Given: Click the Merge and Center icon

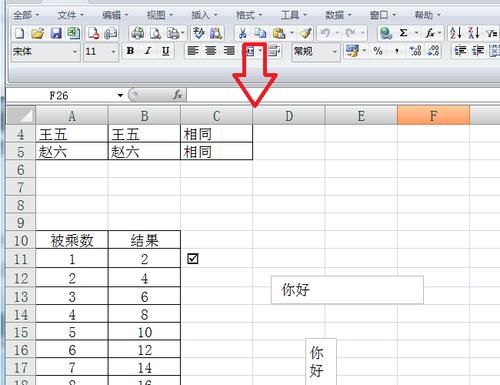Looking at the screenshot, I should 250,51.
